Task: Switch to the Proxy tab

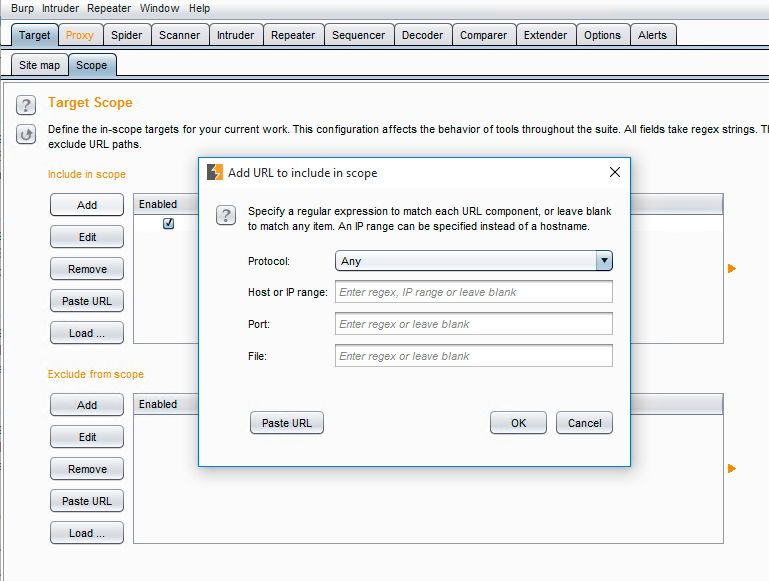Action: point(79,35)
